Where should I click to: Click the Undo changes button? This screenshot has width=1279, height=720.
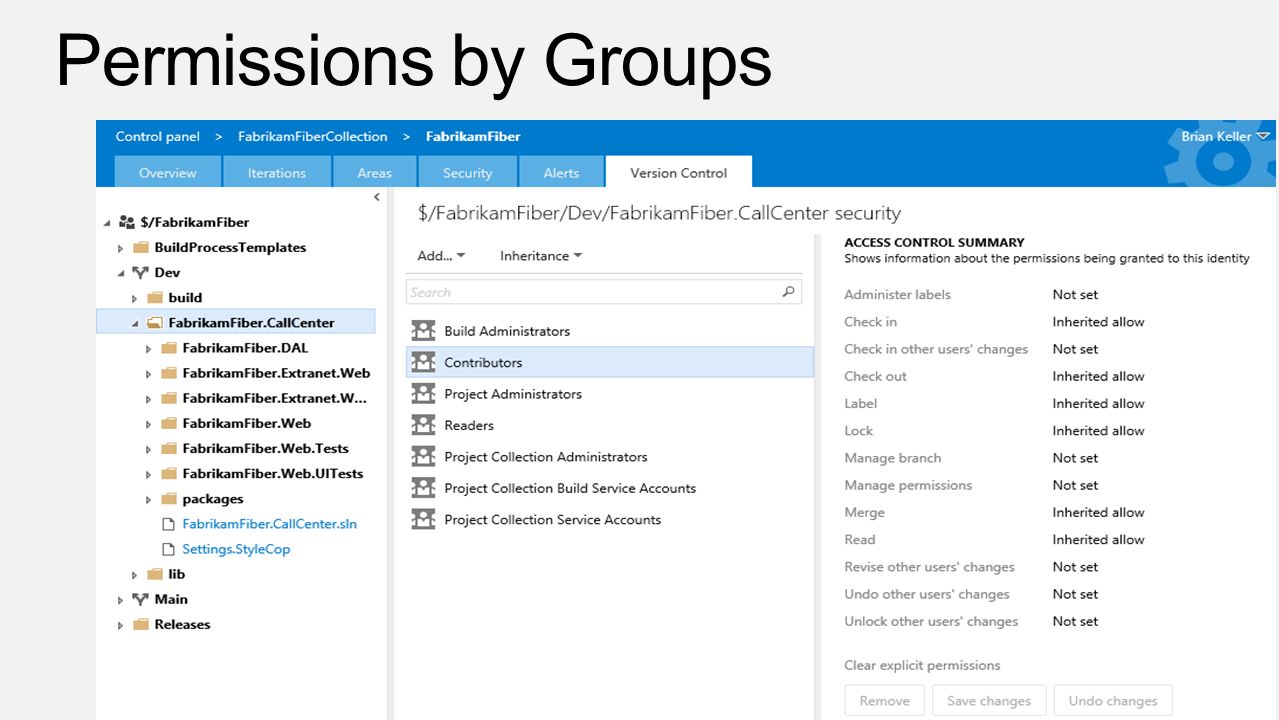click(x=1113, y=700)
